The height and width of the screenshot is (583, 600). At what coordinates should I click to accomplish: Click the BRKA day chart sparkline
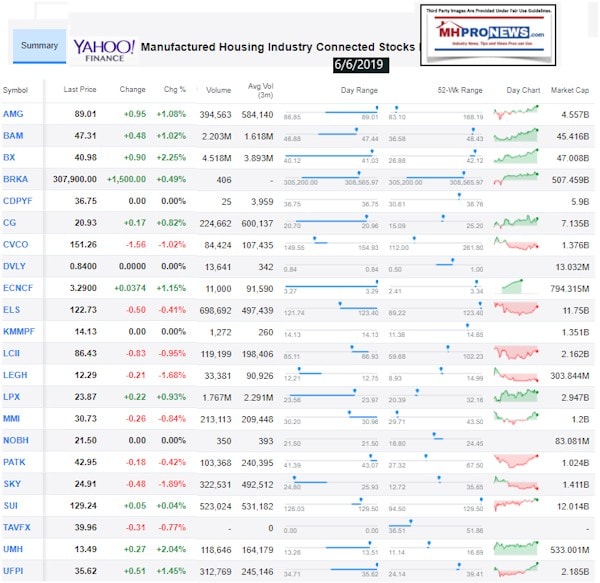[x=516, y=178]
